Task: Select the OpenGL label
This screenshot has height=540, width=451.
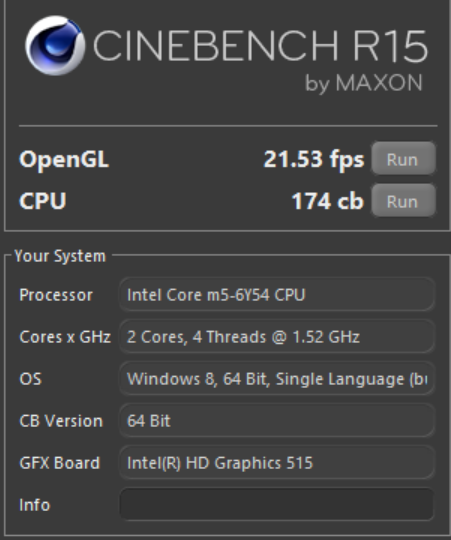Action: tap(64, 160)
